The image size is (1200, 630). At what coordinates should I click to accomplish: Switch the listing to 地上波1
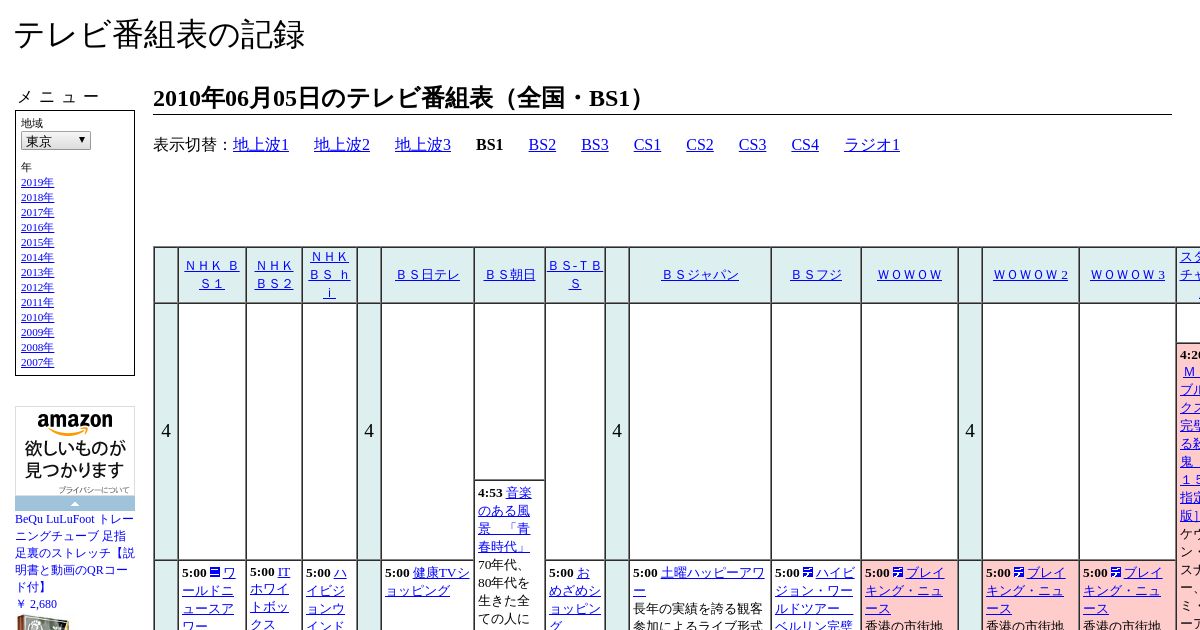point(261,145)
